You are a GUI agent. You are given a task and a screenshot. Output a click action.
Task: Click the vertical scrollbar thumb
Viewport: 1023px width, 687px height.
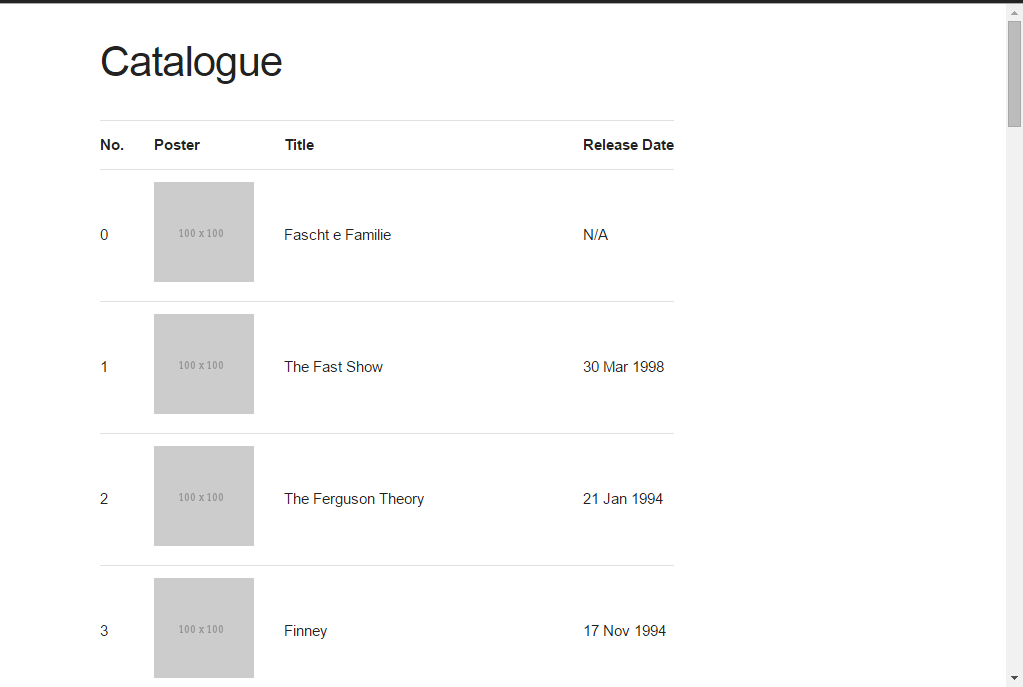point(1014,73)
